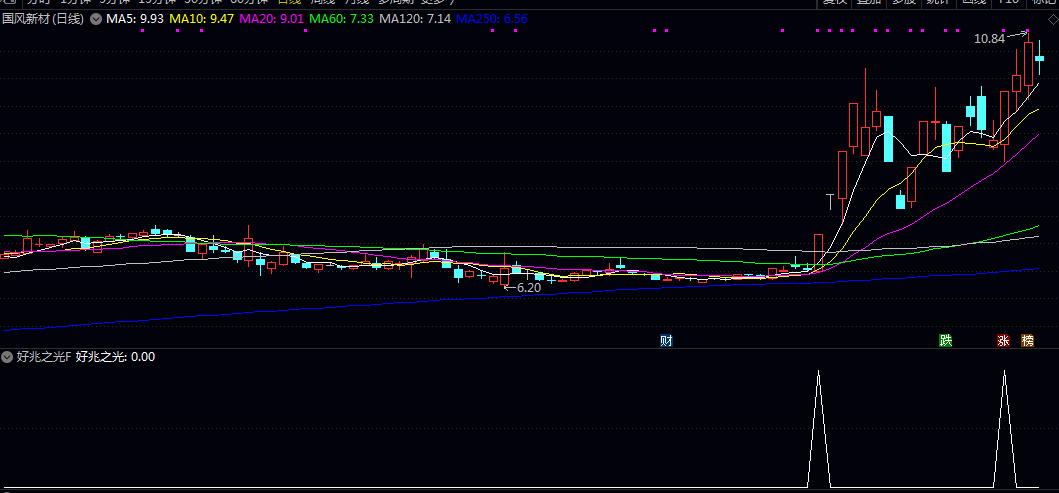Click the 6.20 low price label

[x=526, y=288]
